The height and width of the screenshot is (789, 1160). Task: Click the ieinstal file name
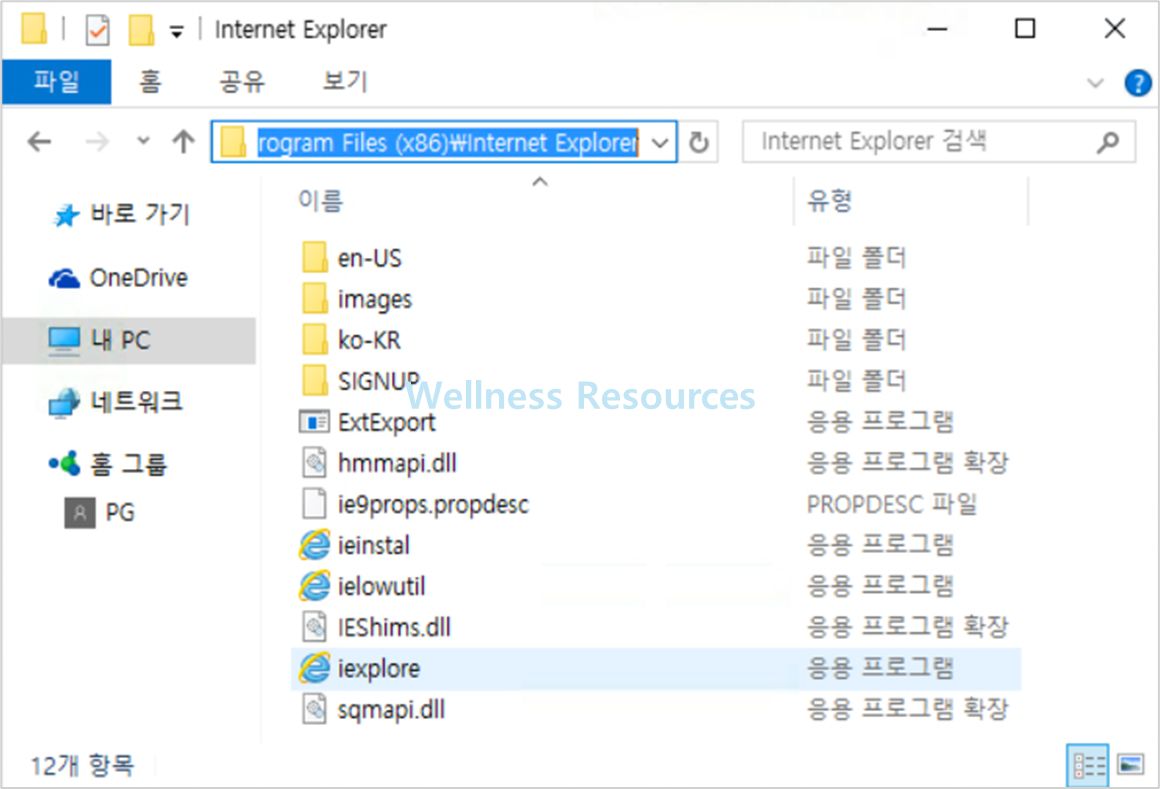point(374,545)
